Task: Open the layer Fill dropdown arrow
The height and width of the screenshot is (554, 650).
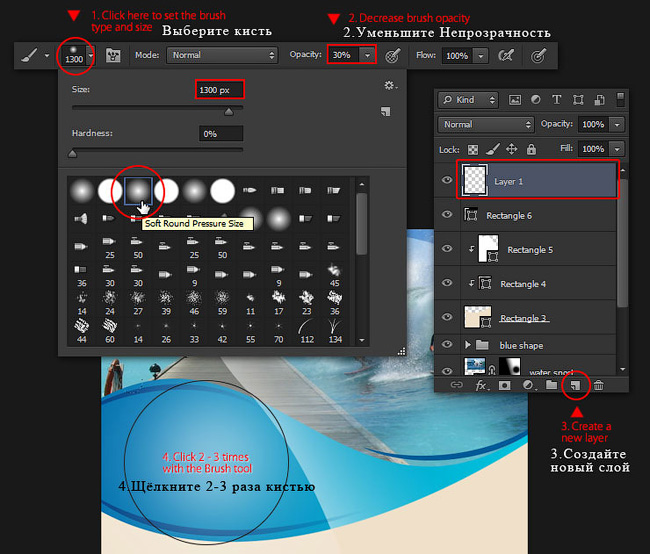Action: click(617, 149)
